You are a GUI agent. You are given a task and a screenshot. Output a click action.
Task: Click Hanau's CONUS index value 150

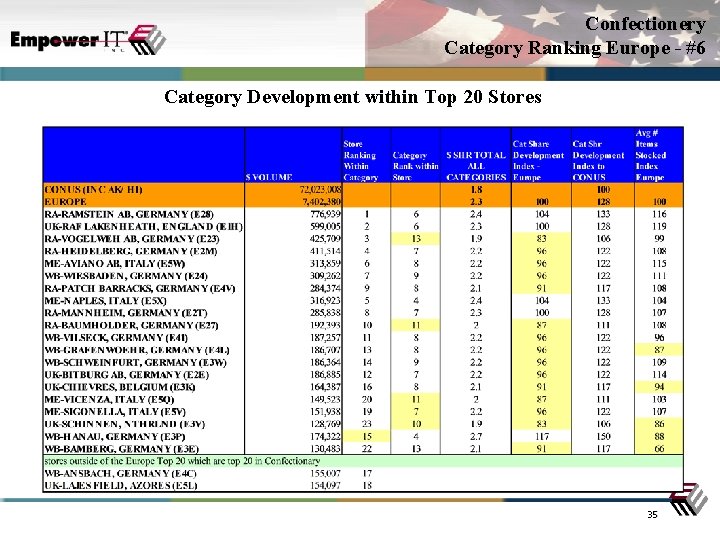pyautogui.click(x=603, y=437)
